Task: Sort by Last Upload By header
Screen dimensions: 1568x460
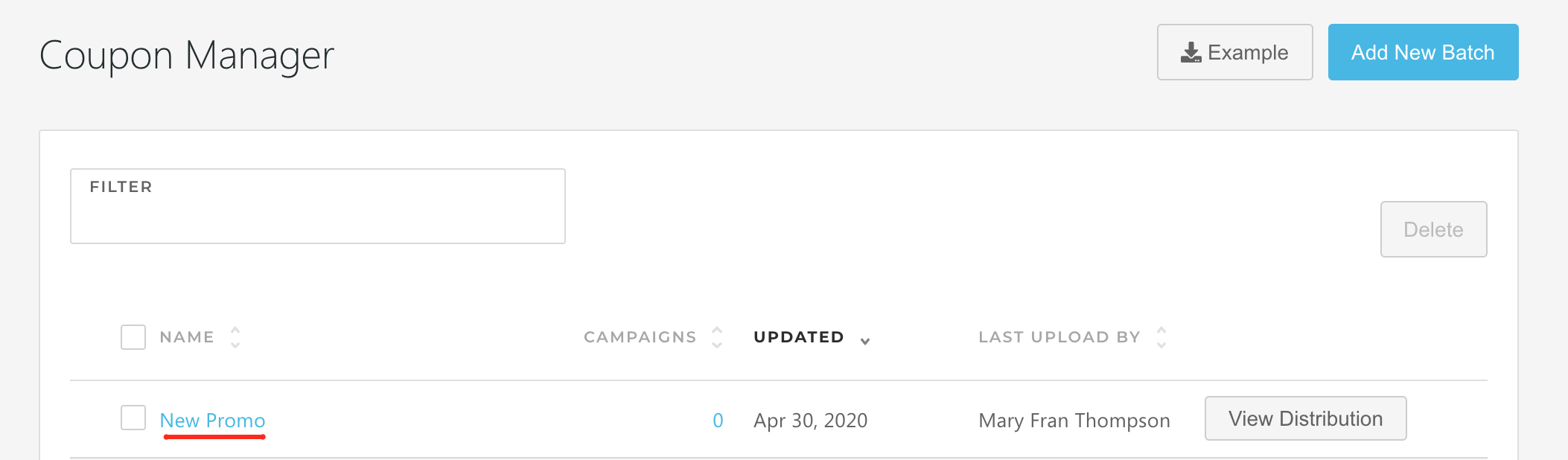Action: coord(1059,337)
